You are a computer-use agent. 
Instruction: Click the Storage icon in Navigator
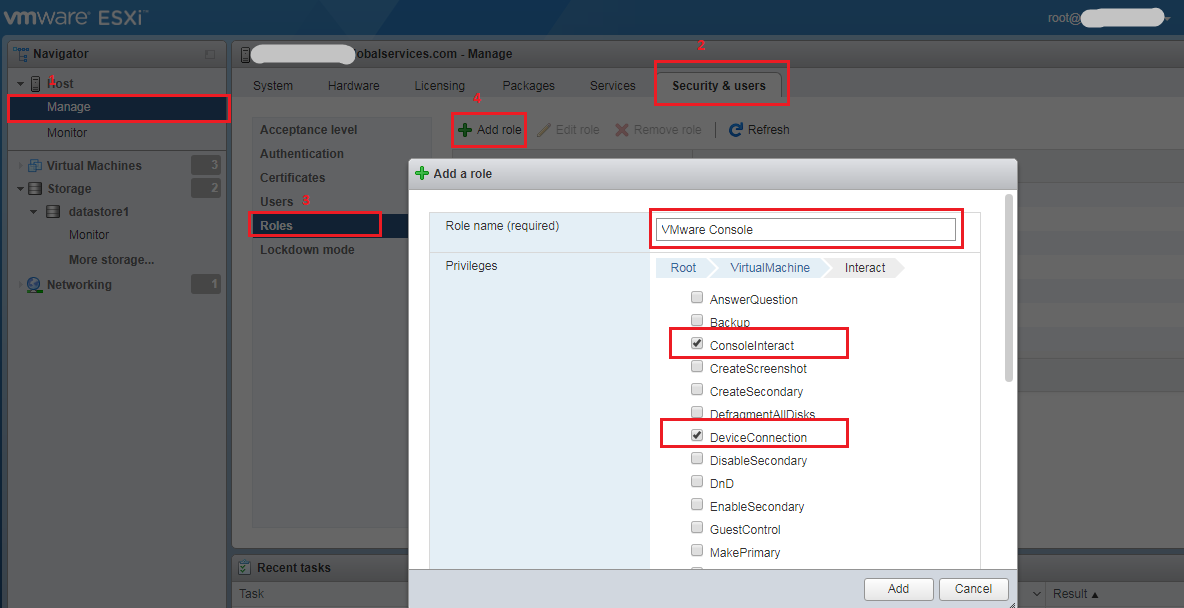point(35,189)
